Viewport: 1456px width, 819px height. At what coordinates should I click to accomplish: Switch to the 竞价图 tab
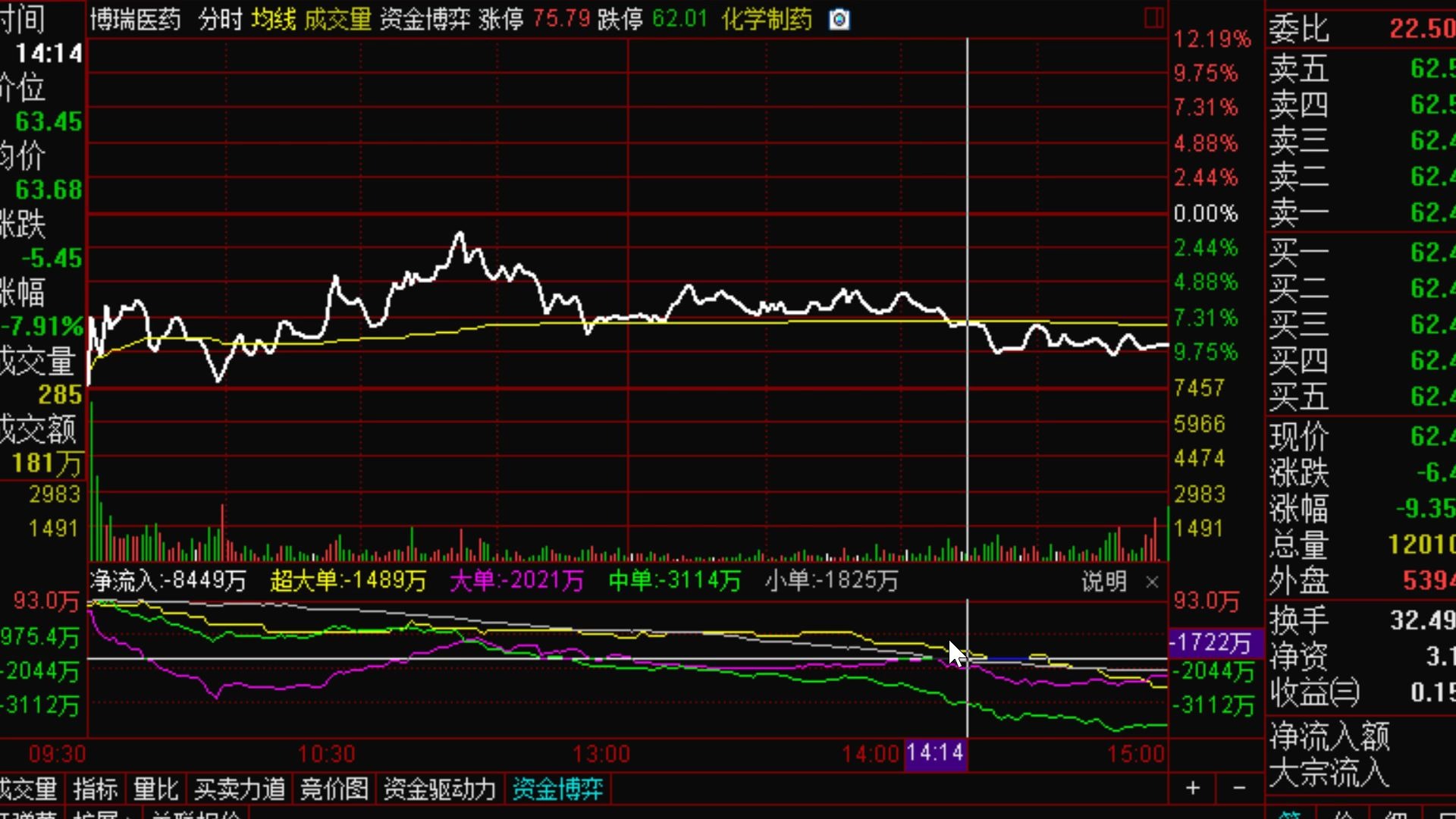334,789
